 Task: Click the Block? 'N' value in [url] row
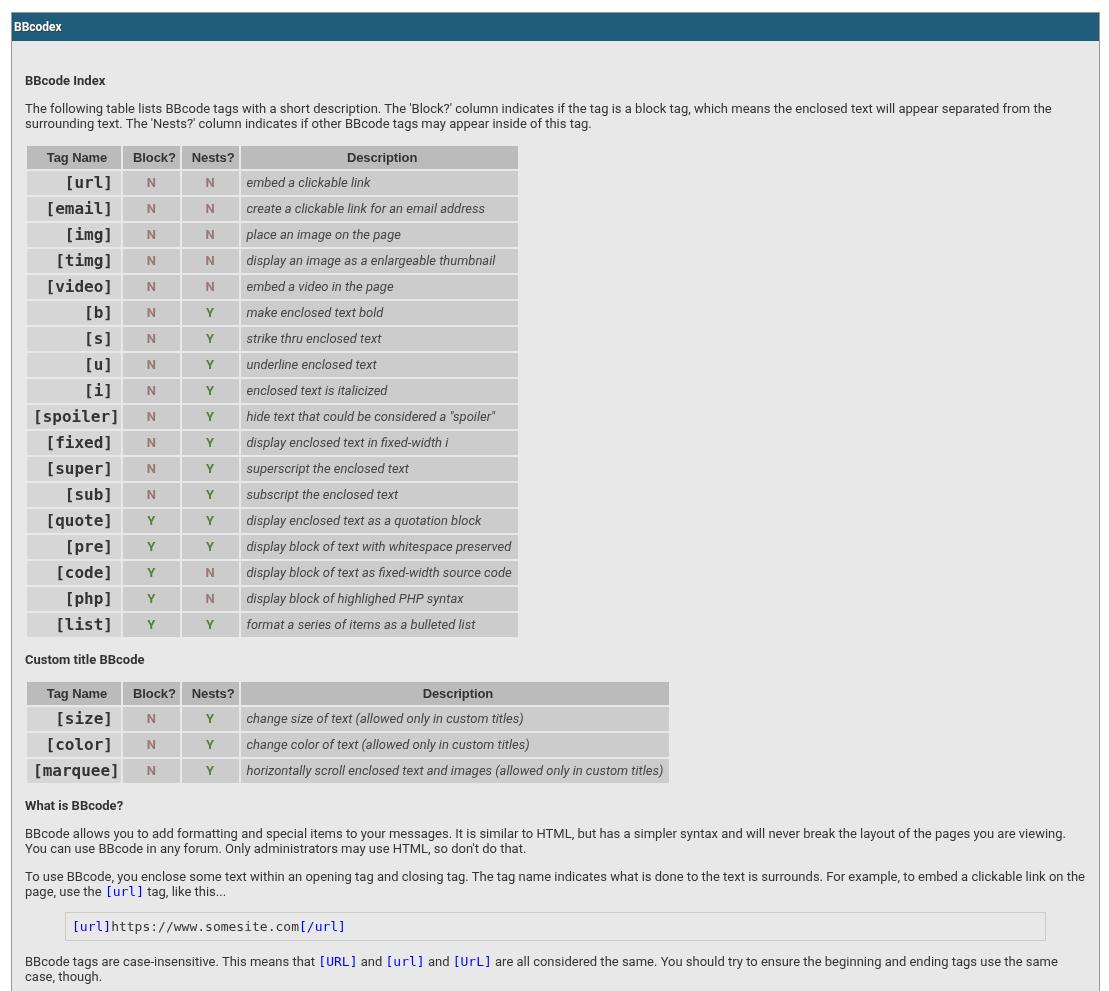point(151,182)
